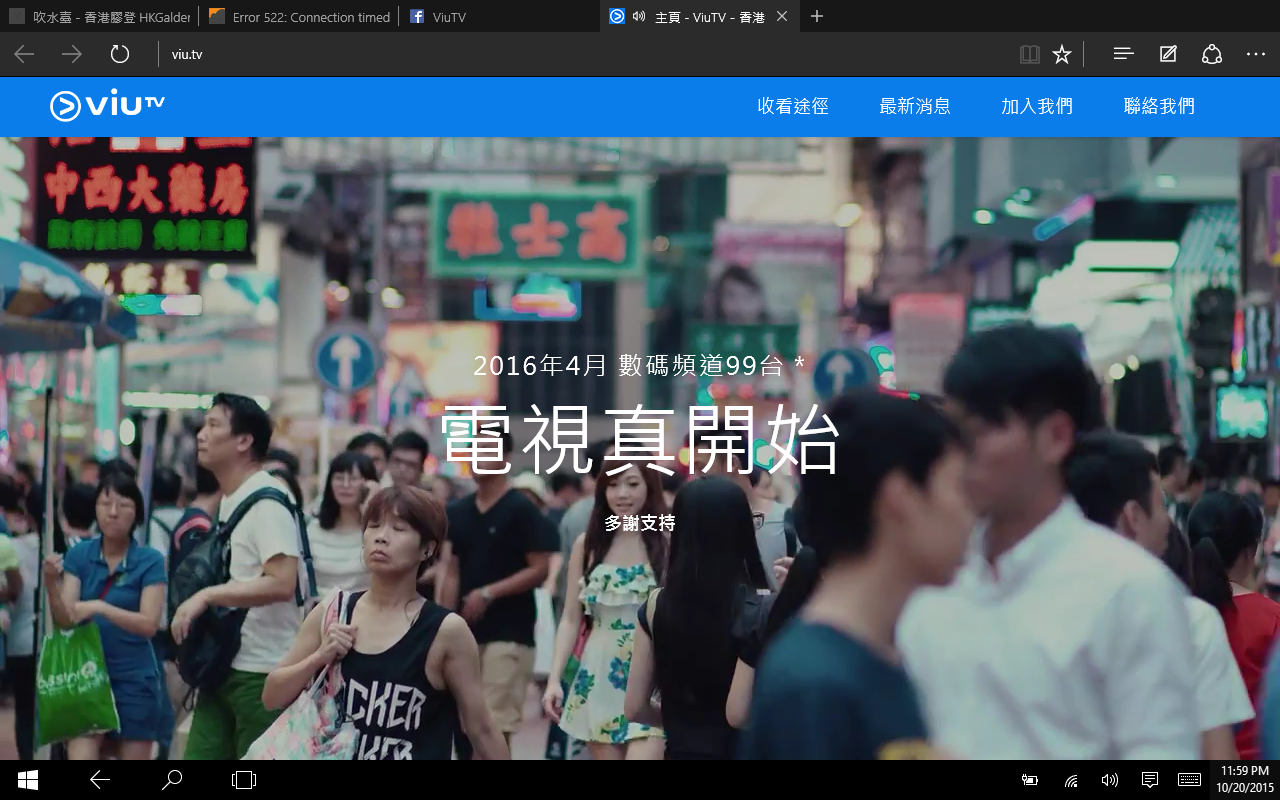Switch to the HKGalden 吹水臺 tab
Screen dimensions: 1280x800
coord(98,17)
